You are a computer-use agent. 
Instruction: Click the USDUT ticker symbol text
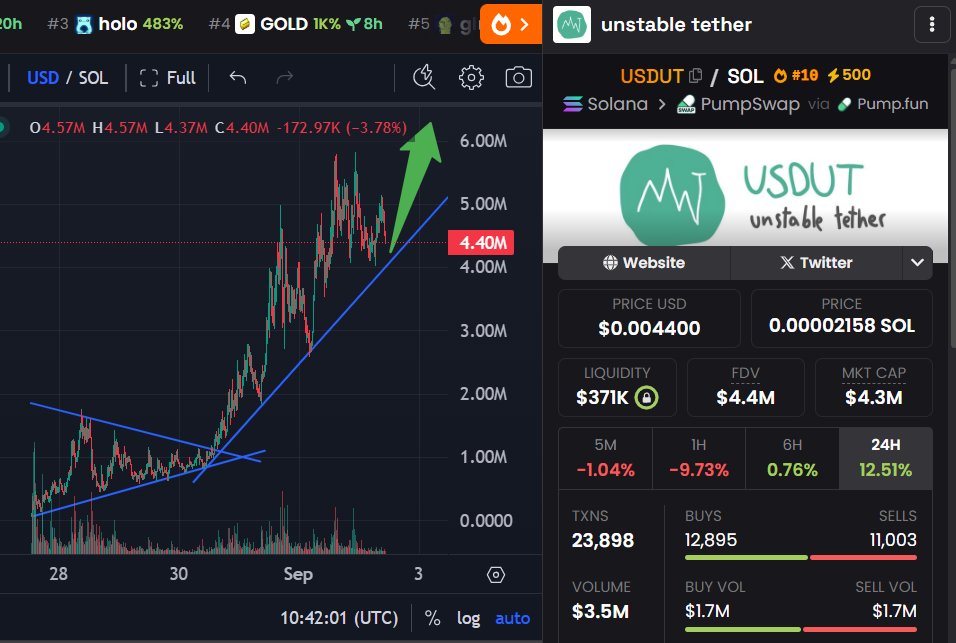652,76
